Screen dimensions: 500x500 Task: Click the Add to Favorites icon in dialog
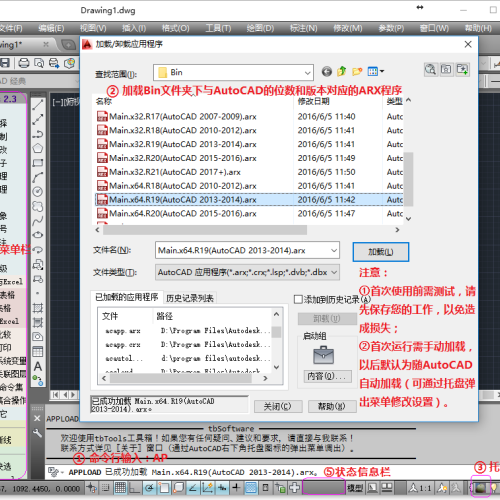(463, 69)
